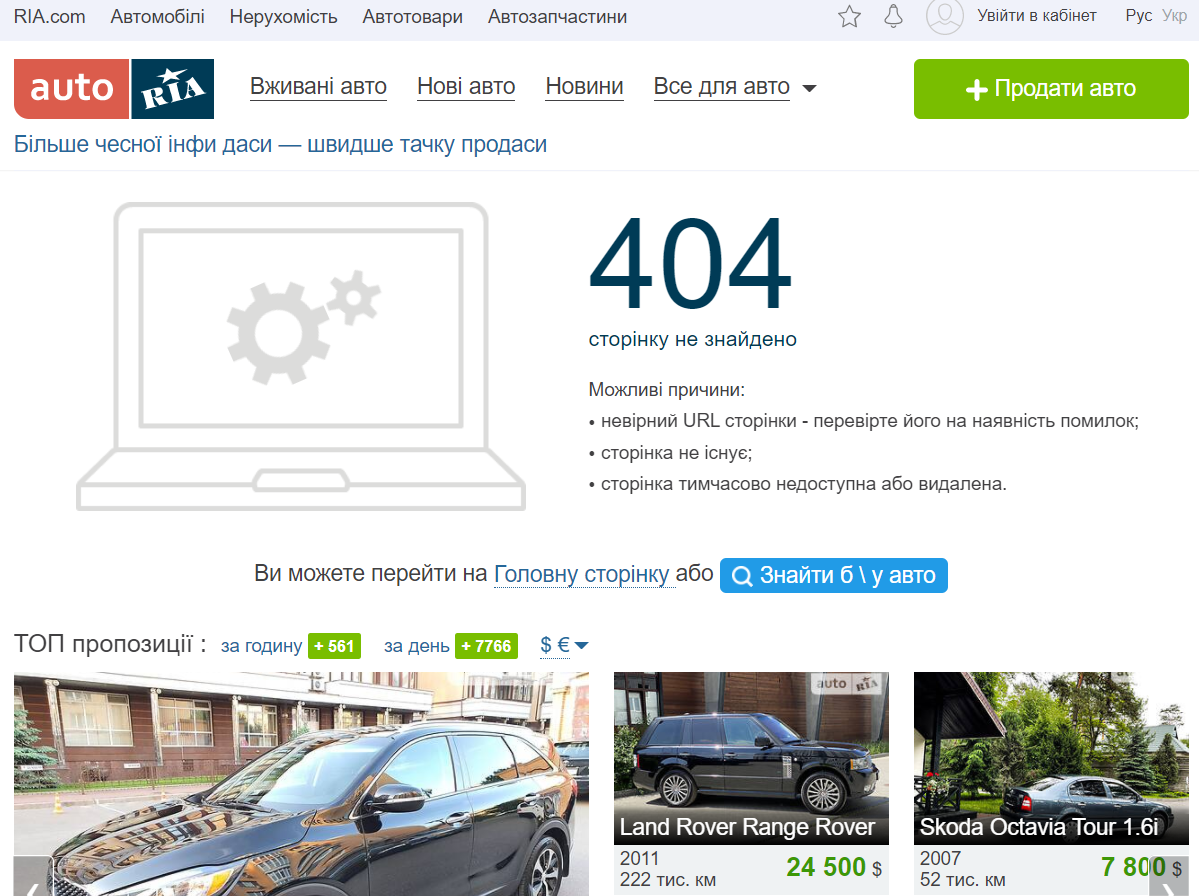Open the Новини menu item

click(584, 87)
